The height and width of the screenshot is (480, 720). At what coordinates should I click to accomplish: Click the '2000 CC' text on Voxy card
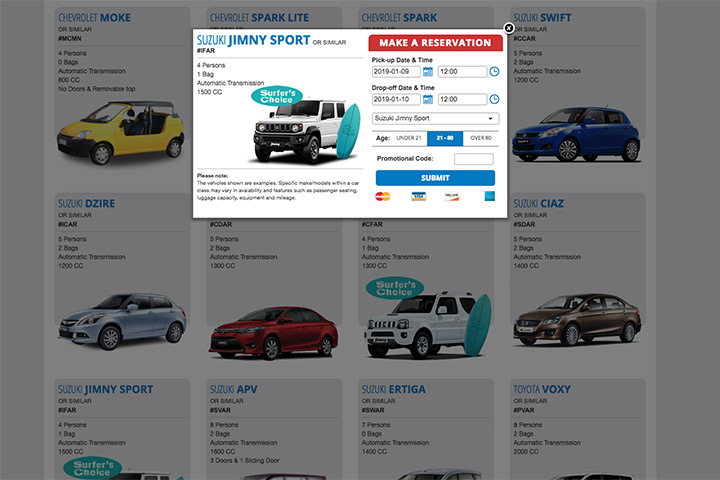point(526,452)
